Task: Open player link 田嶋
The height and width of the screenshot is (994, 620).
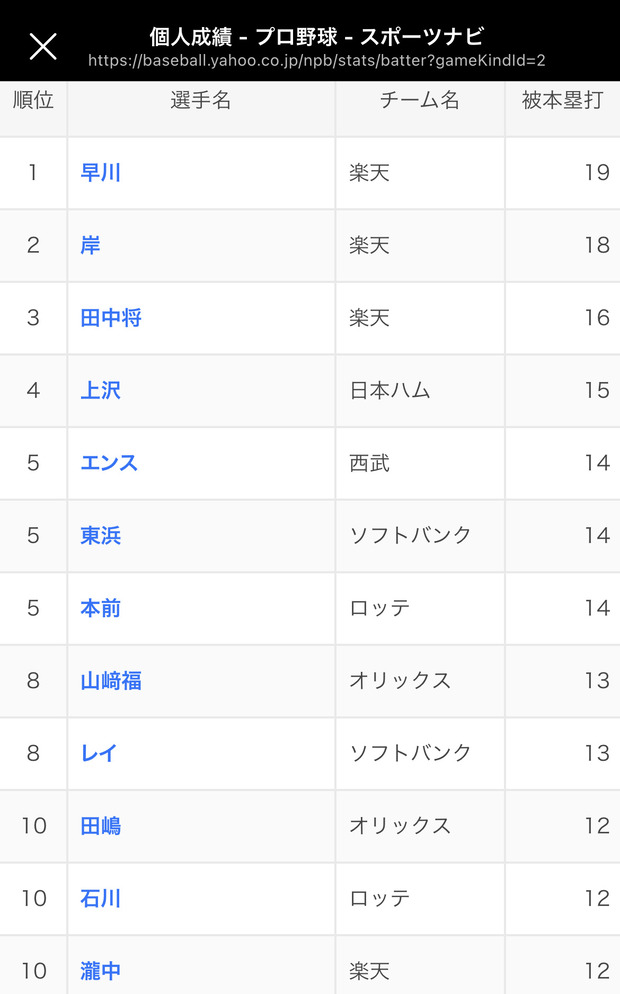Action: click(x=100, y=826)
